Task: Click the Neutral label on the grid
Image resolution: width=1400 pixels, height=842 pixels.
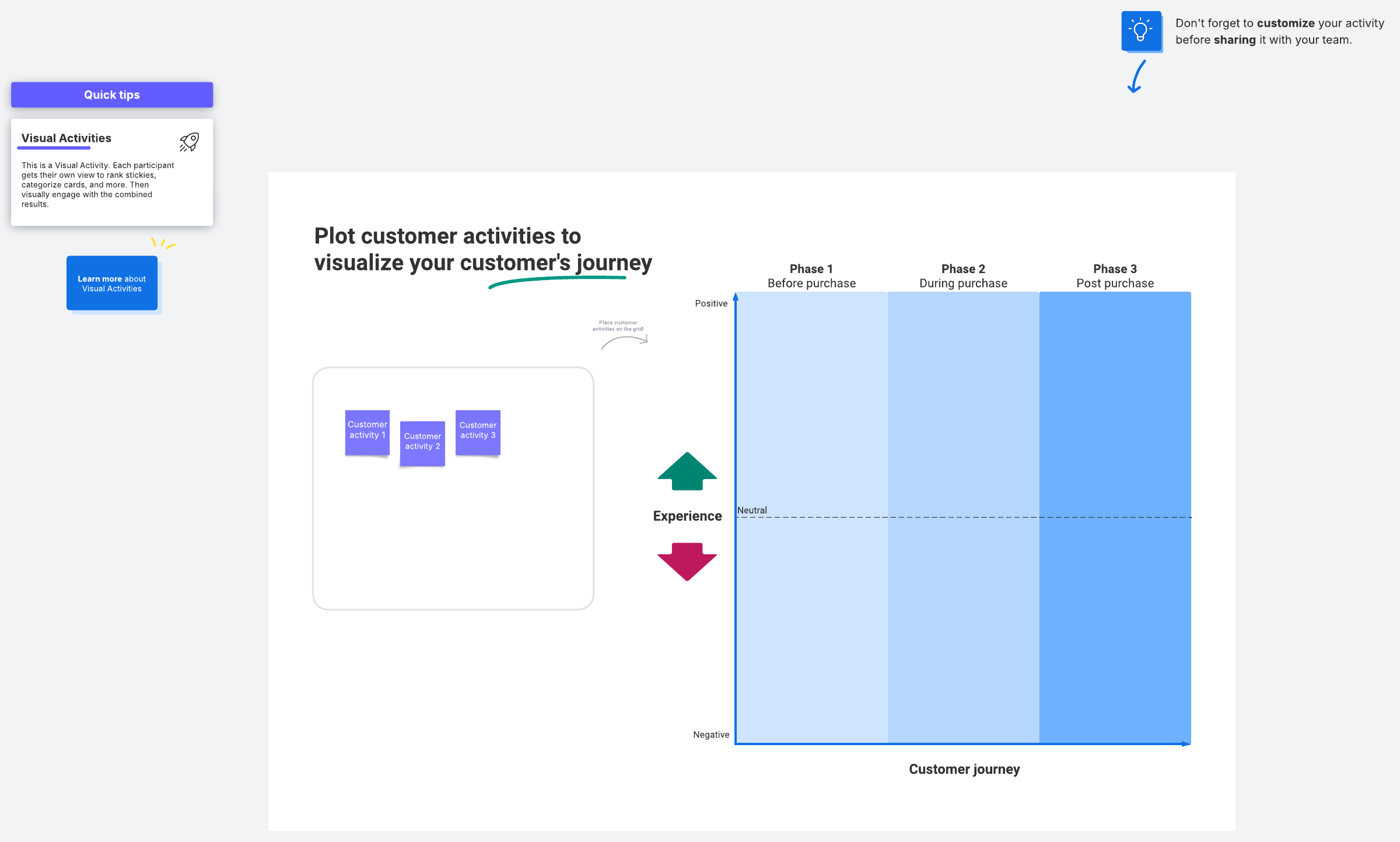Action: [x=752, y=510]
